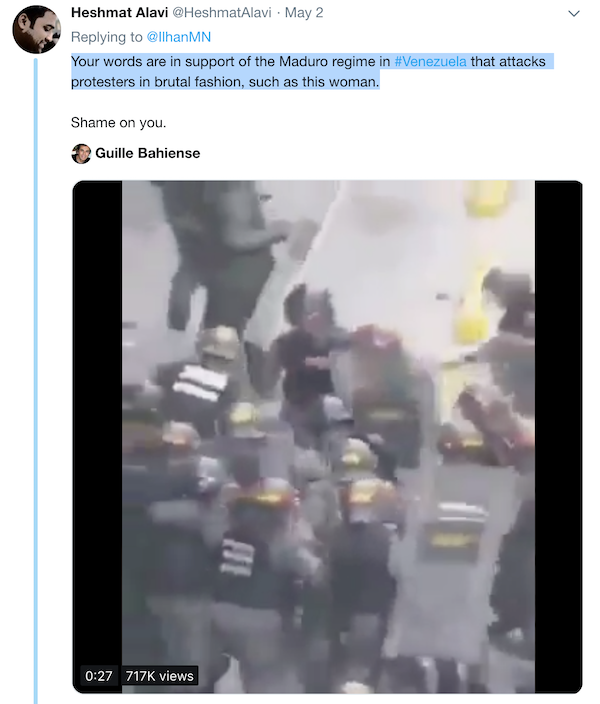Click the Heshmat Alavi display name
Viewport: 600px width, 704px height.
119,13
